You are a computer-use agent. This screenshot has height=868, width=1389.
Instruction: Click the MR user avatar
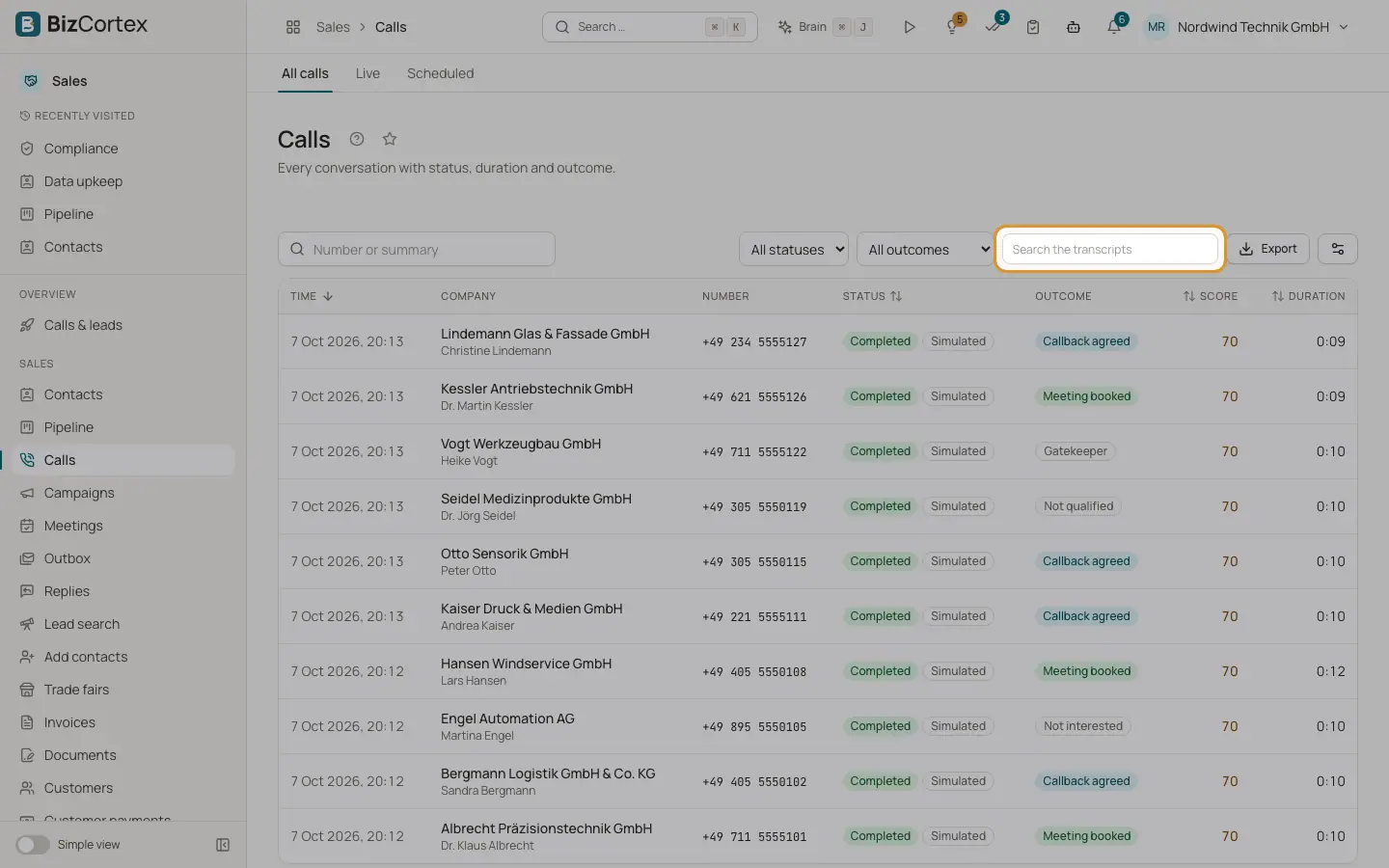click(x=1157, y=27)
